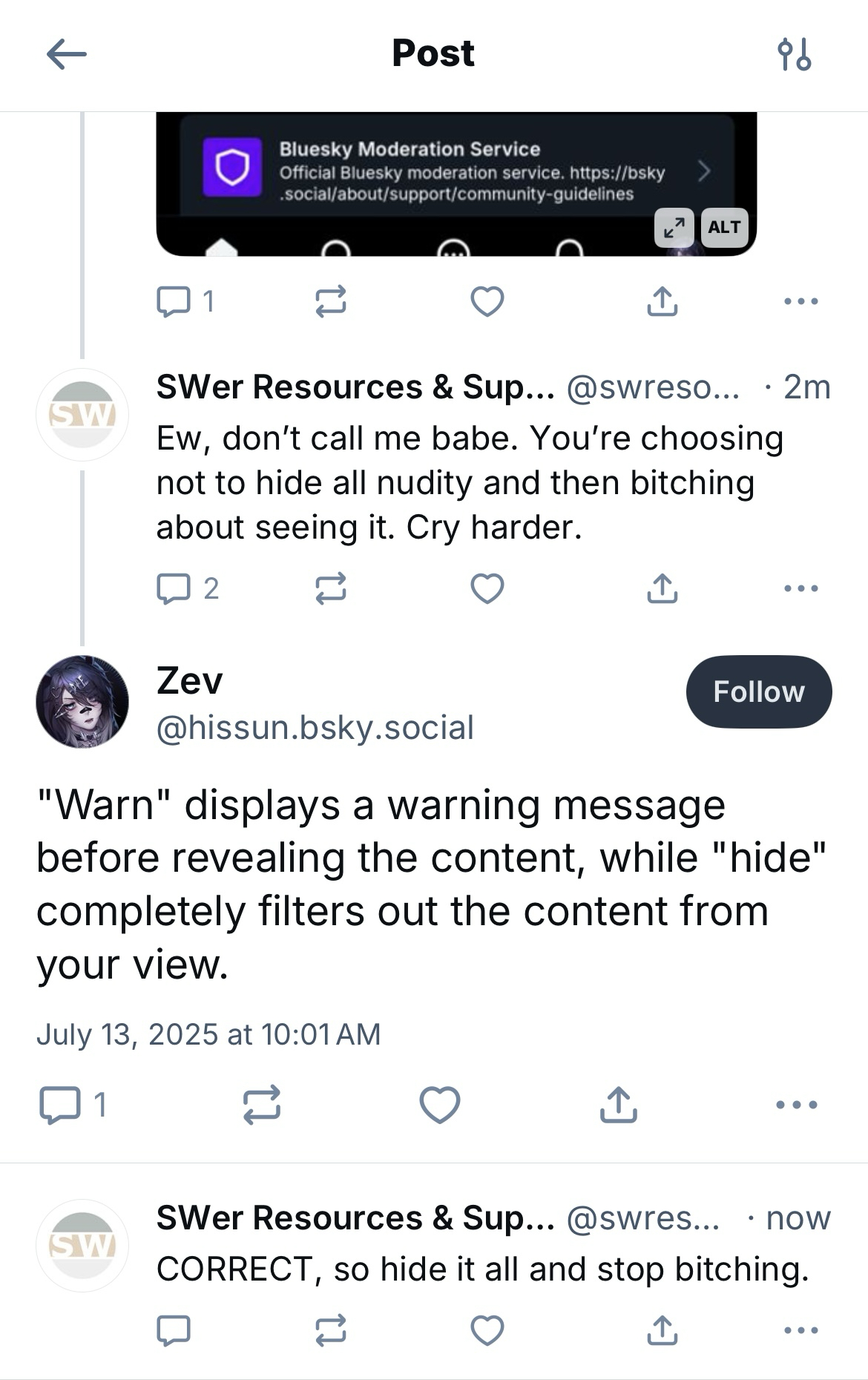Image resolution: width=868 pixels, height=1380 pixels.
Task: Like the "CORRECT, so hide it all" reply
Action: point(487,1330)
